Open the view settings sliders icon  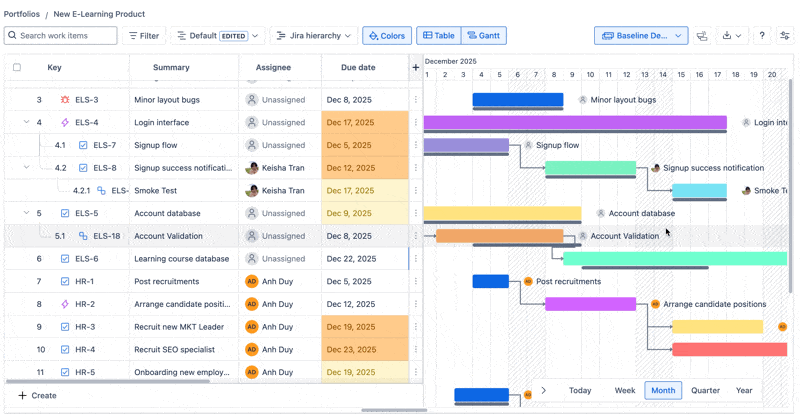click(x=785, y=36)
